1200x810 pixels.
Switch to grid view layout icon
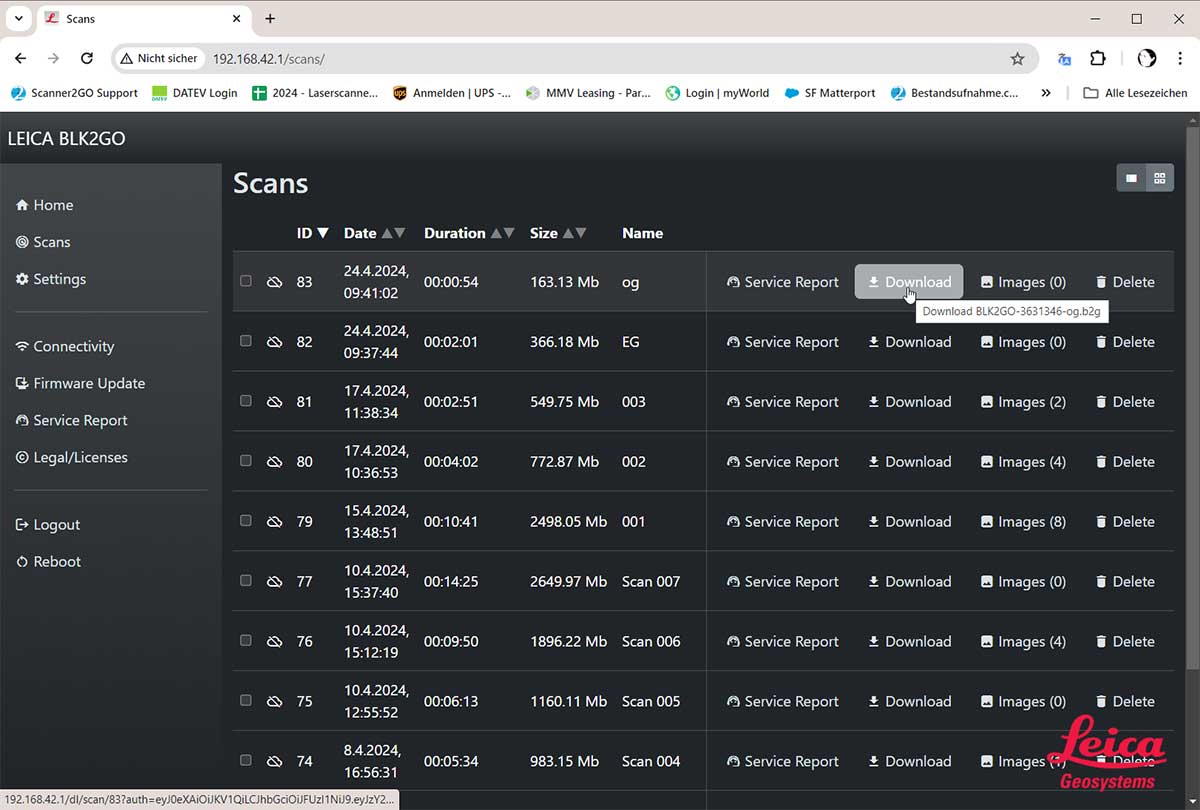[1160, 178]
